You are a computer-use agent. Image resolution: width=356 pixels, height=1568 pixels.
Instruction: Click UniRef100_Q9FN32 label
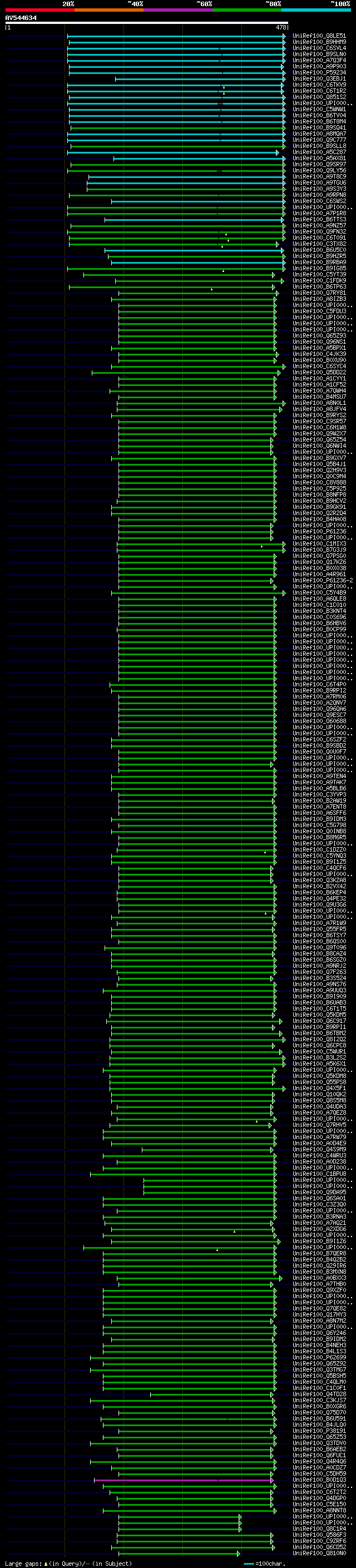319,232
